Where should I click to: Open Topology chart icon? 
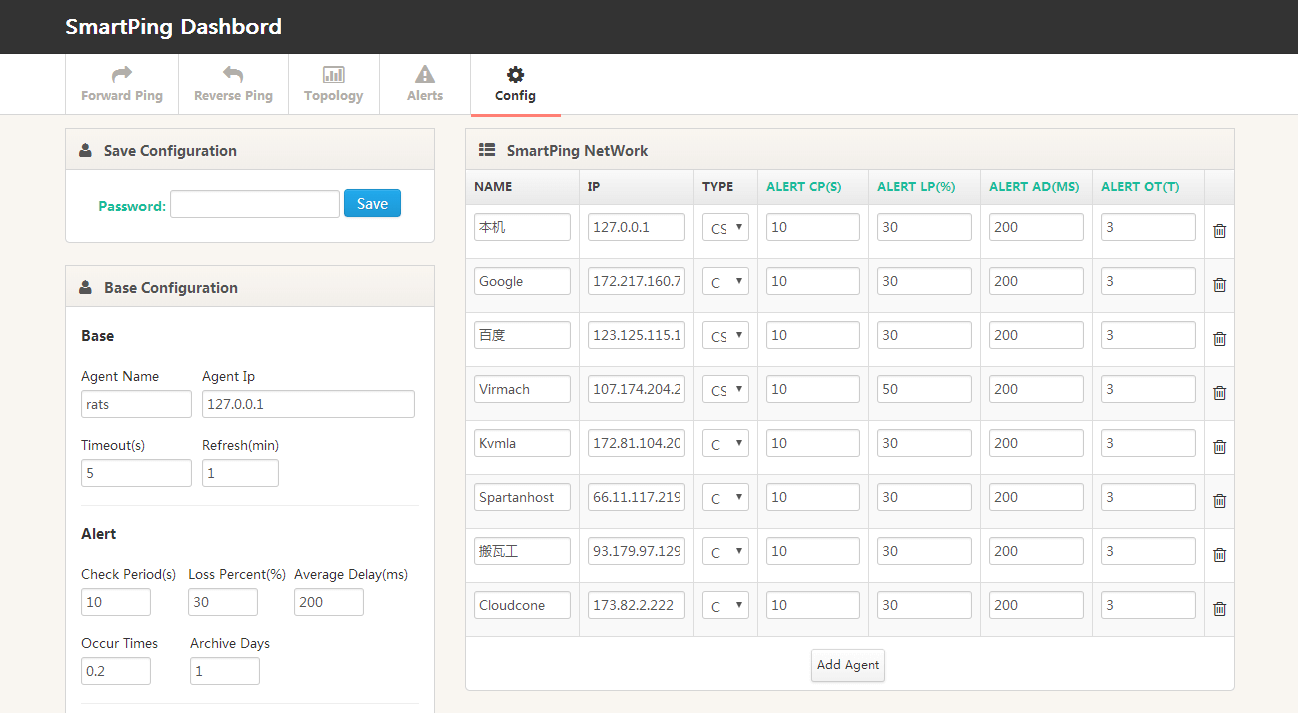click(x=334, y=74)
